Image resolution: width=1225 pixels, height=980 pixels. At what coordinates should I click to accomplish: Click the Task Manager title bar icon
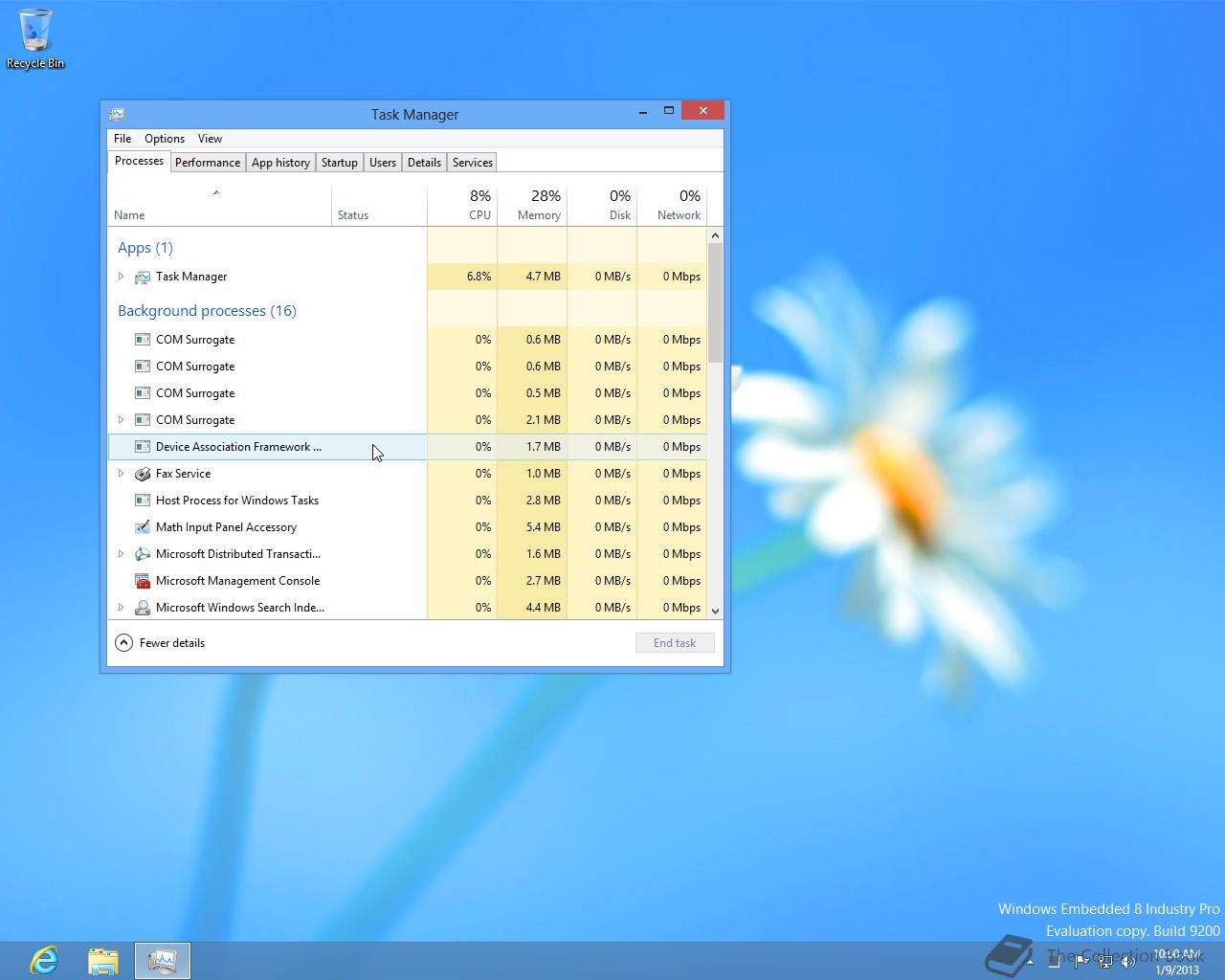117,114
